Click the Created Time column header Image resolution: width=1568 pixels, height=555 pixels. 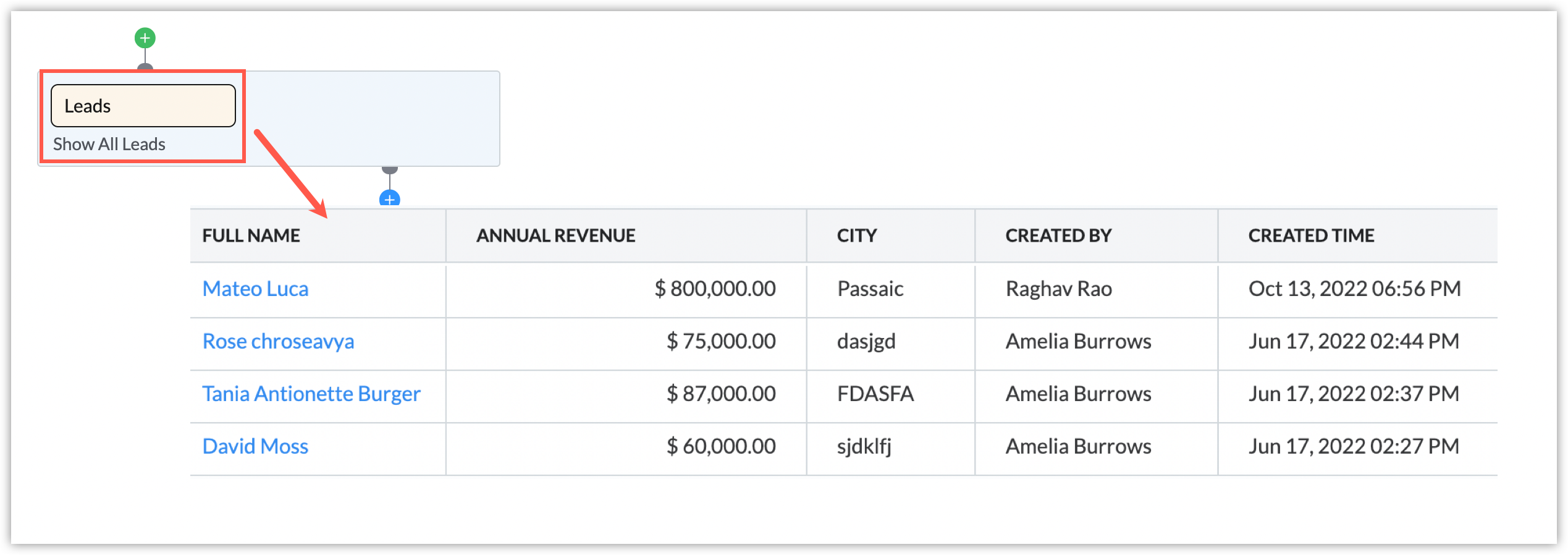[1311, 235]
